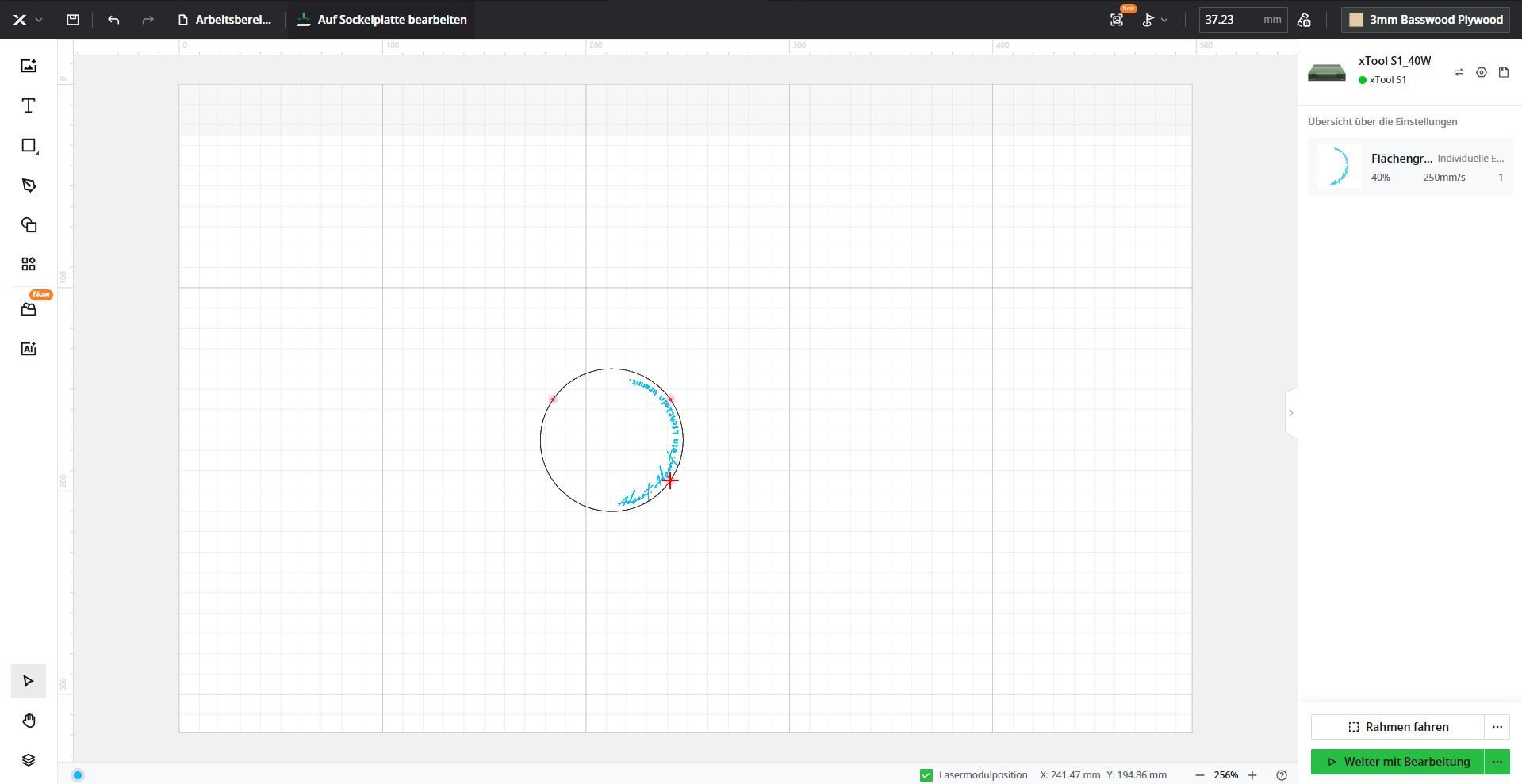Open the AI generate tool
Viewport: 1522px width, 784px height.
pyautogui.click(x=29, y=349)
